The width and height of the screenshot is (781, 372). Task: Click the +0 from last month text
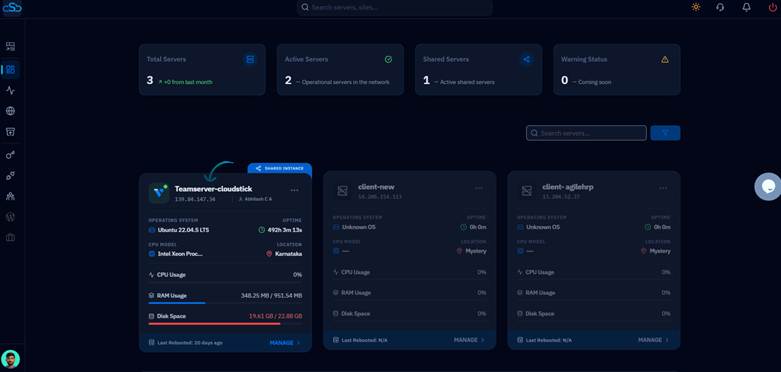[188, 82]
